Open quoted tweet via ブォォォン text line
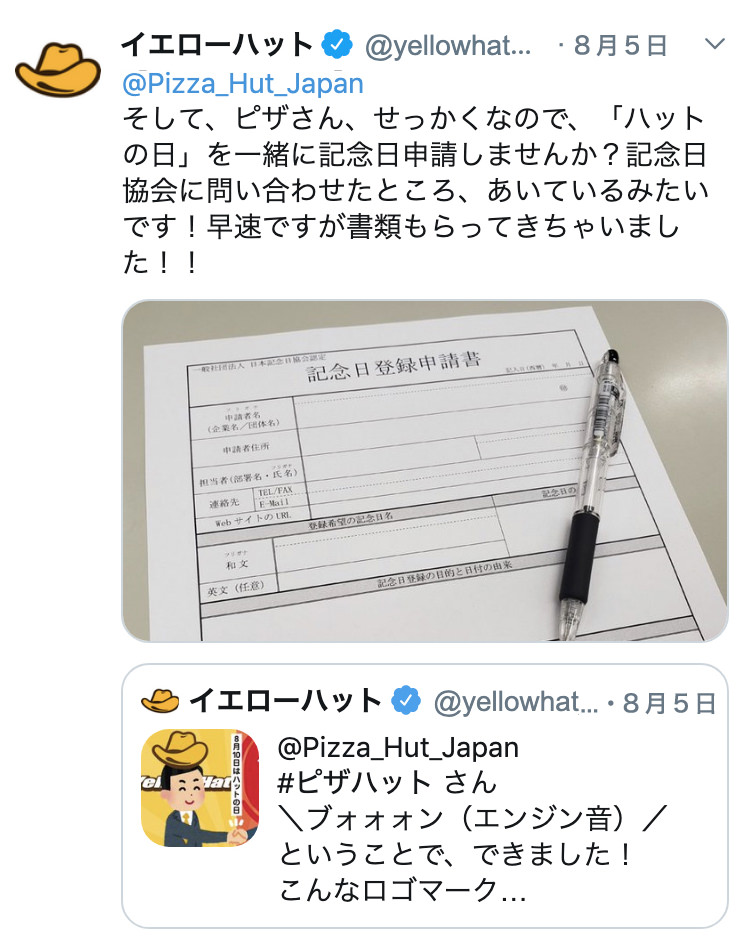The height and width of the screenshot is (944, 746). pyautogui.click(x=473, y=819)
